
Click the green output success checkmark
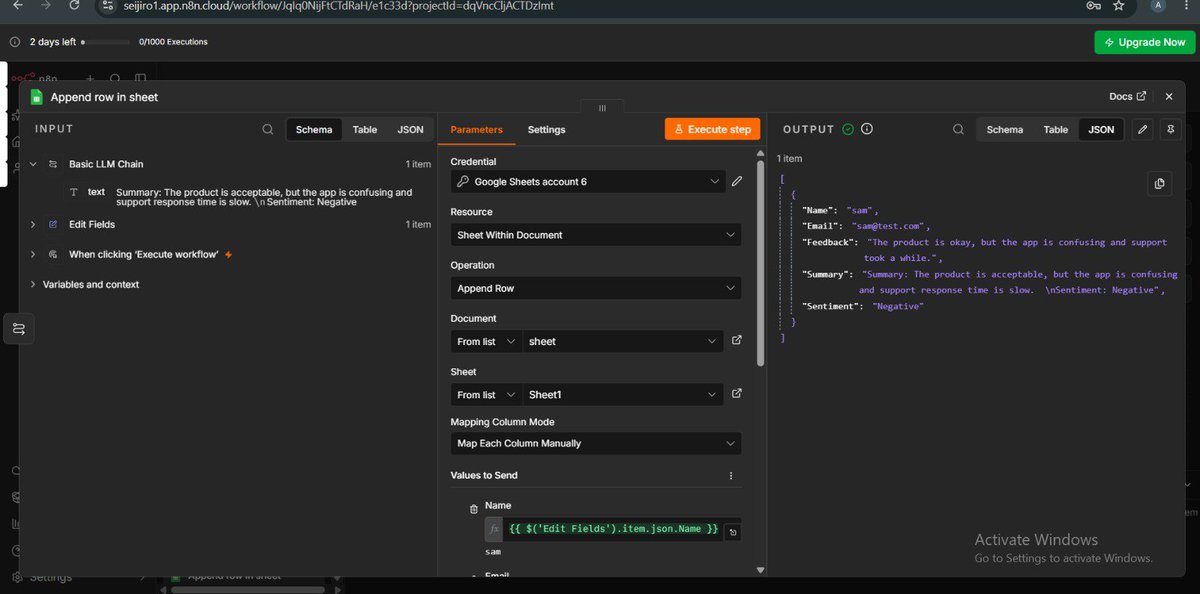pos(848,129)
